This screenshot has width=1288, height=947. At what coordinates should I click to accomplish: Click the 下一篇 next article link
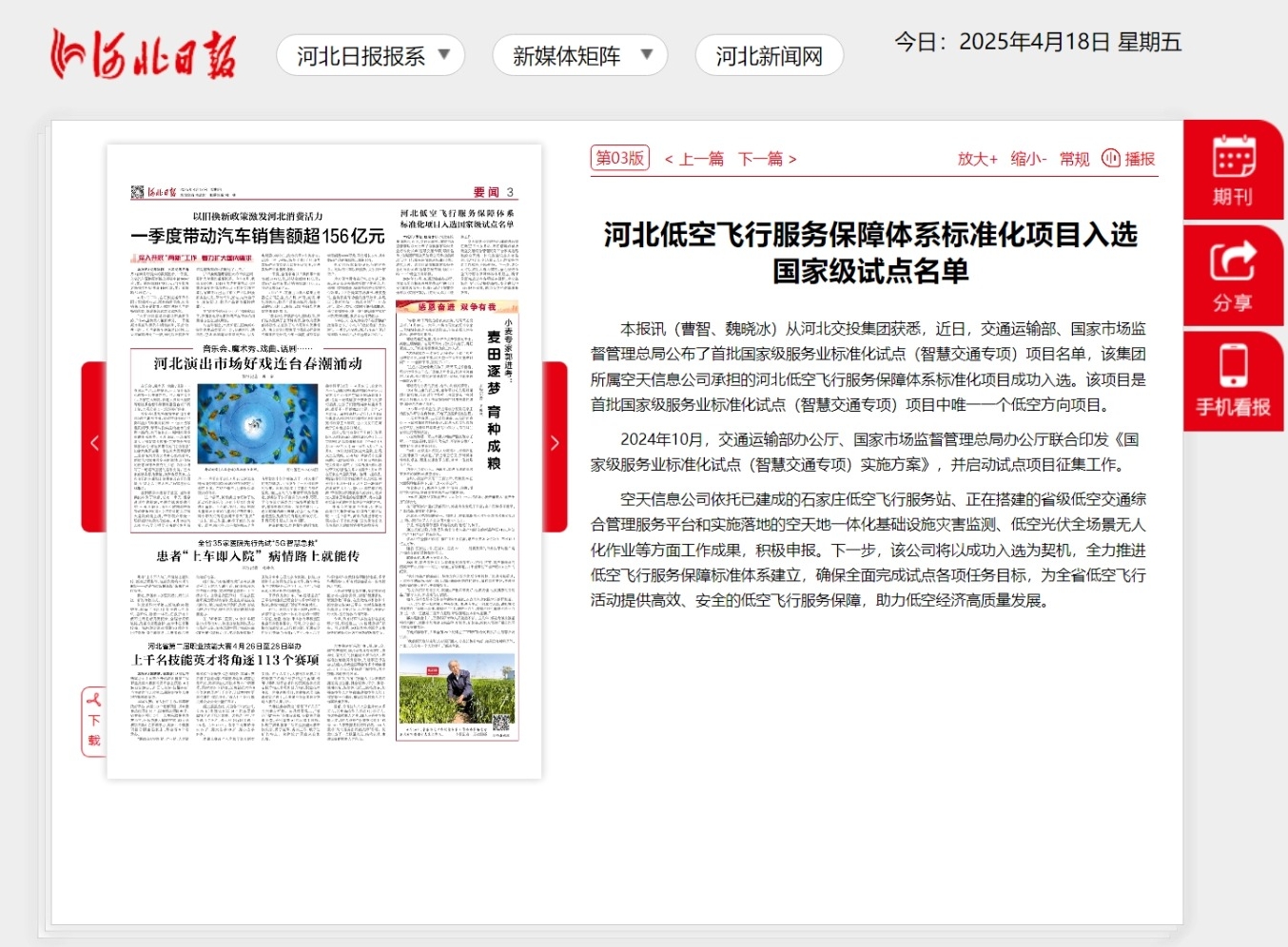[x=765, y=158]
